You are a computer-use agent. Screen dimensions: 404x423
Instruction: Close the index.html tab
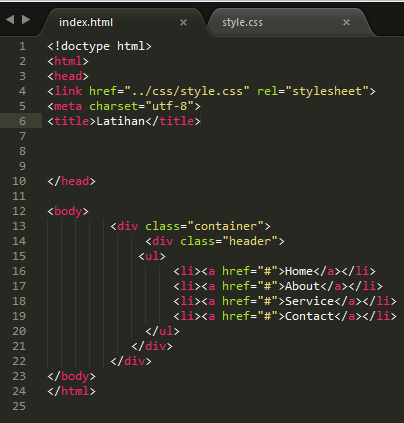pyautogui.click(x=183, y=22)
